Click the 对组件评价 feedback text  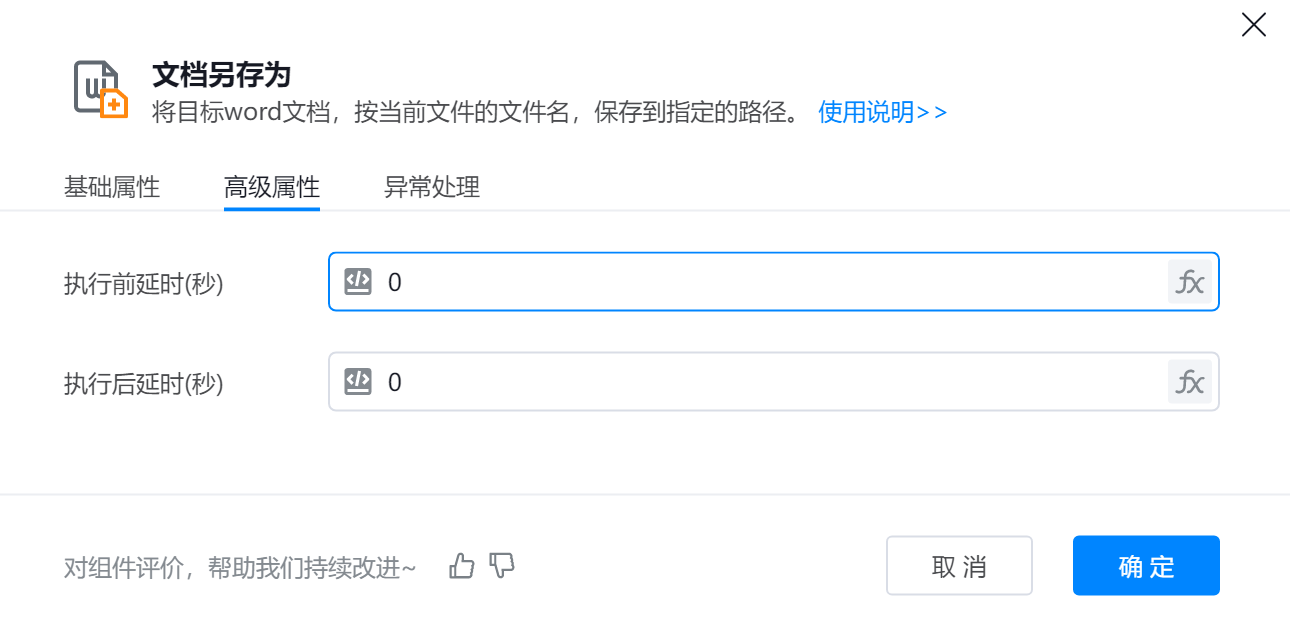[x=240, y=568]
